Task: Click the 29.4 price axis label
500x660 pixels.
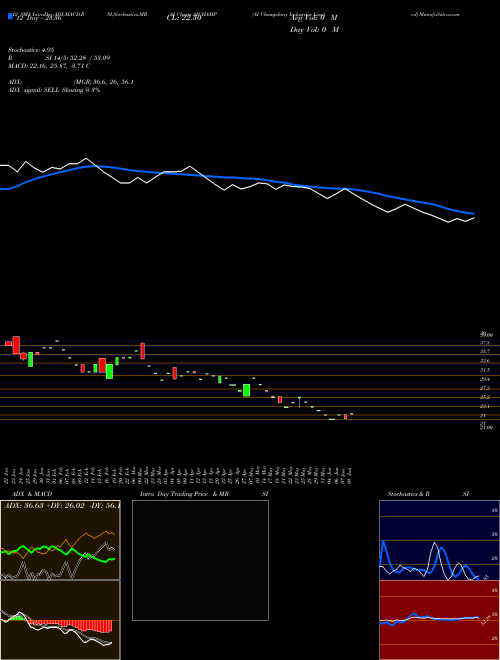Action: (486, 379)
